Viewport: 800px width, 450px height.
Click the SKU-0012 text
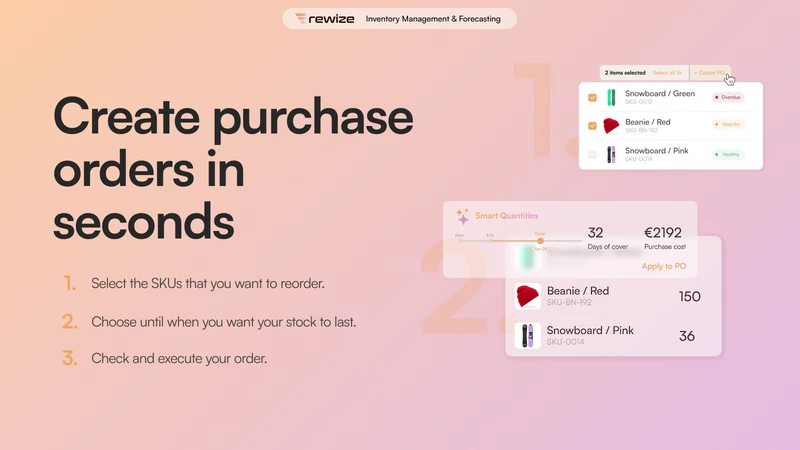pos(638,102)
